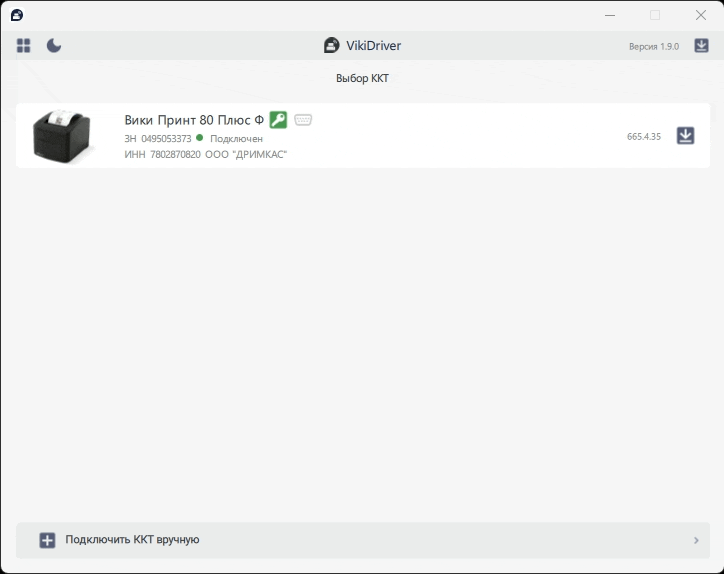The image size is (724, 574).
Task: Click the COM port connector icon
Action: click(x=303, y=120)
